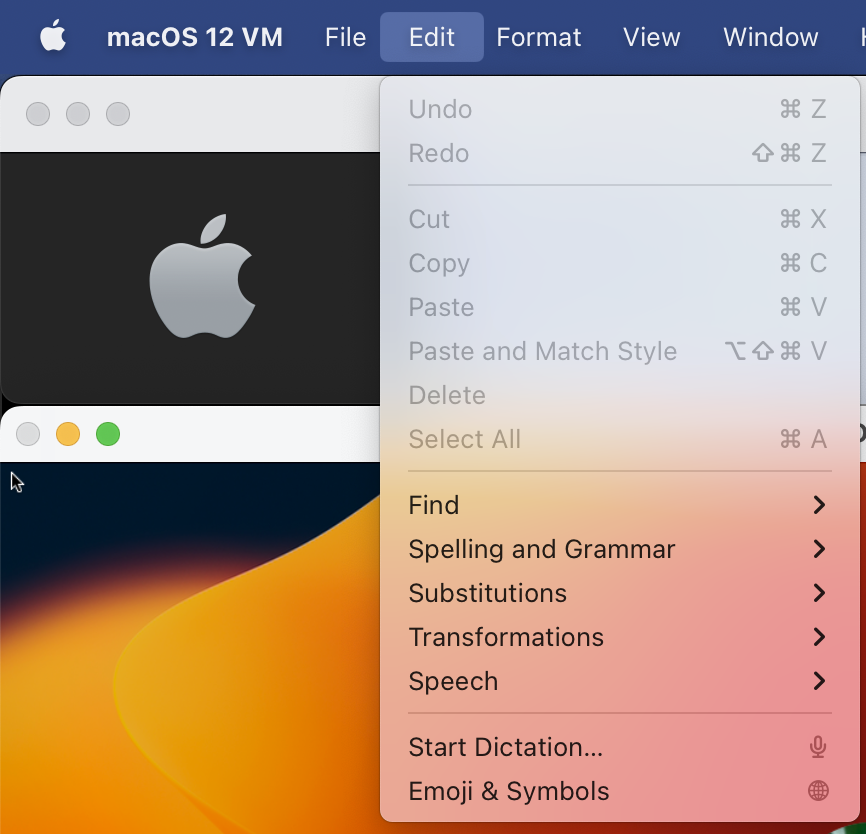This screenshot has height=834, width=866.
Task: Click the Paste menu entry
Action: (620, 307)
